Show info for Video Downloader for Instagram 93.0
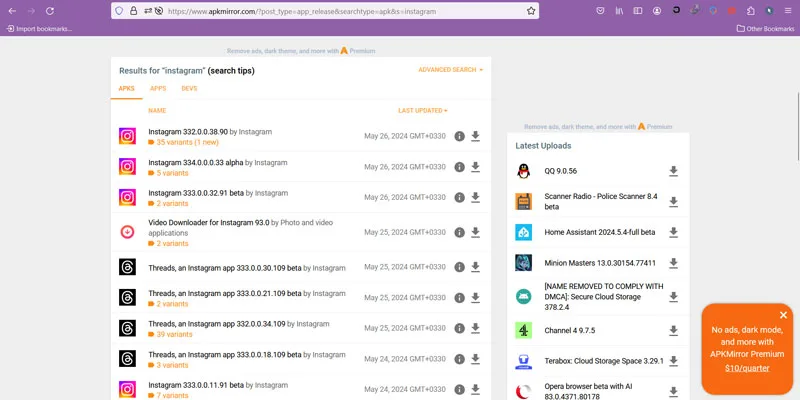This screenshot has width=800, height=400. 460,232
